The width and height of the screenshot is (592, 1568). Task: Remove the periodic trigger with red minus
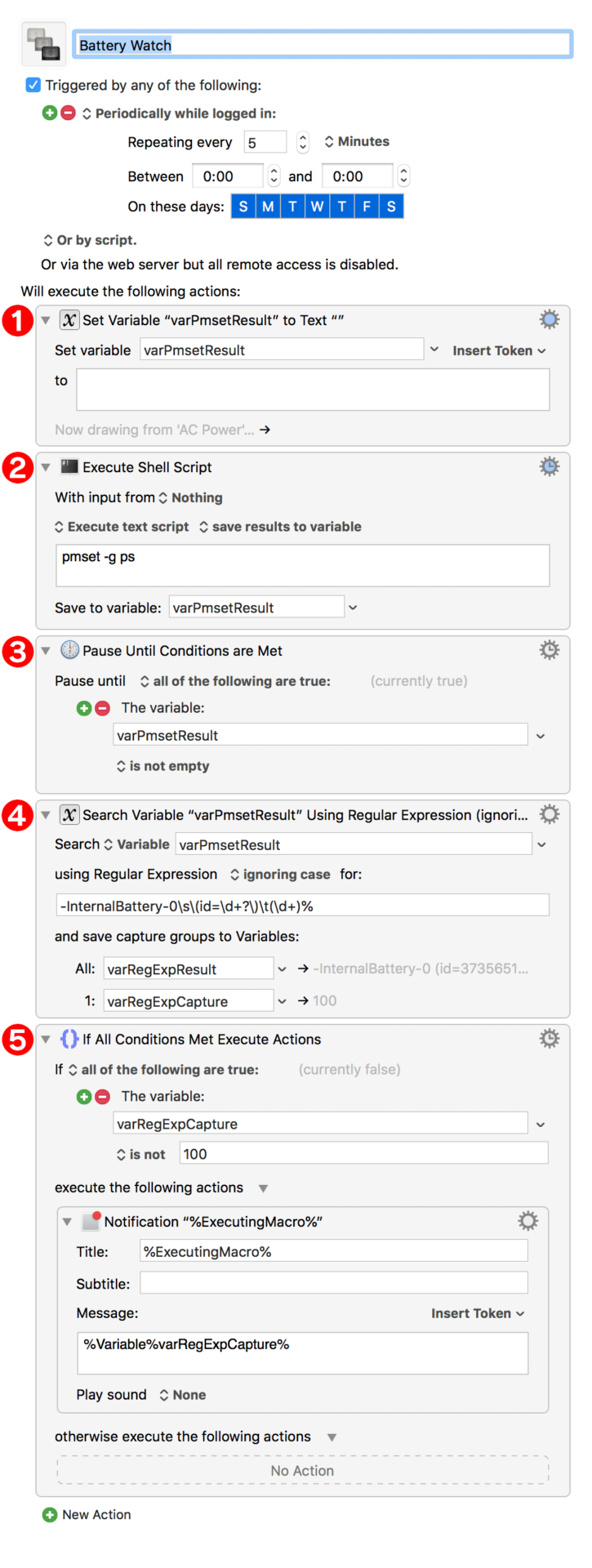pos(69,114)
